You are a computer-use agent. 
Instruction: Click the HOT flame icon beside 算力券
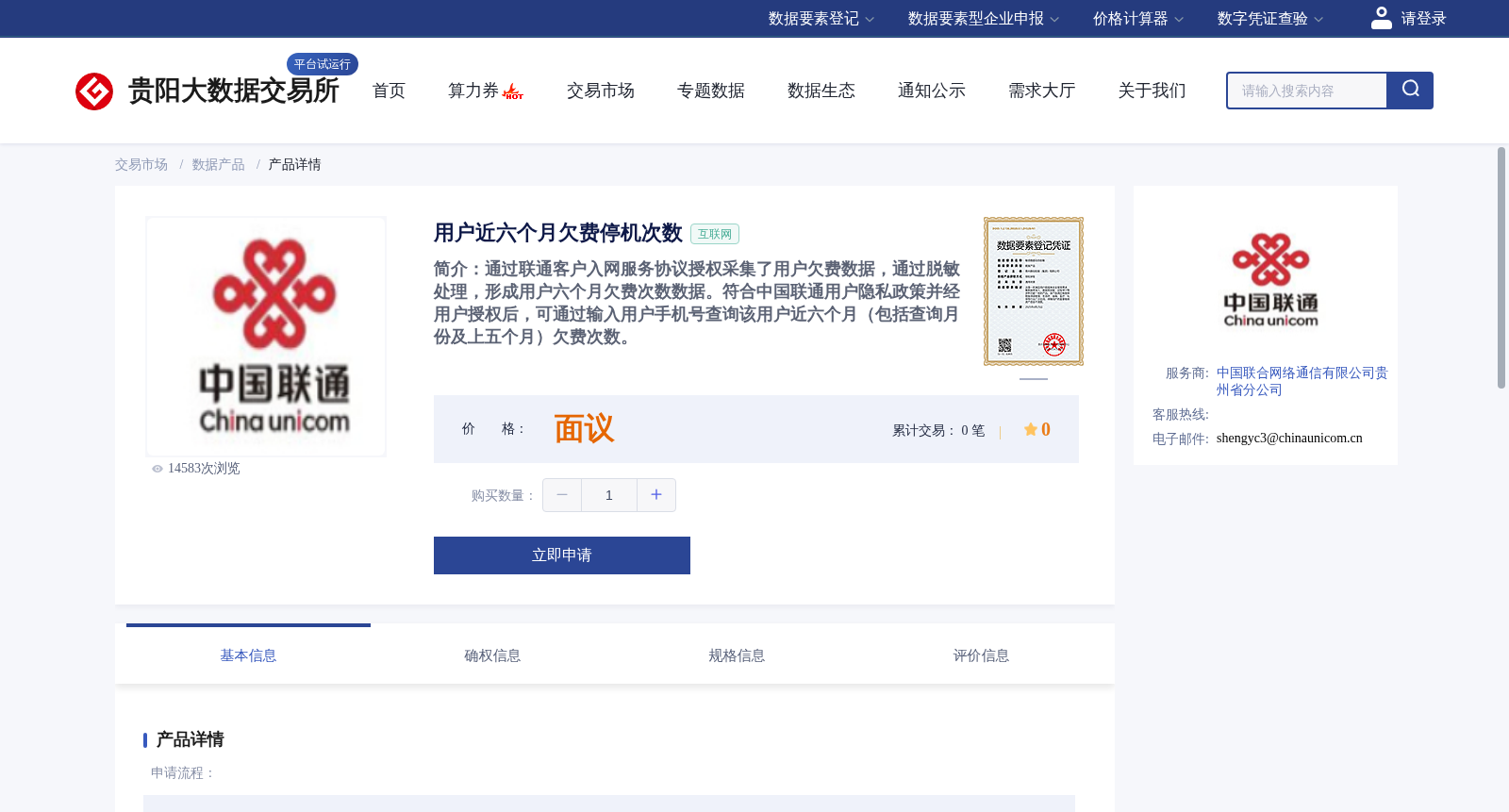(513, 91)
